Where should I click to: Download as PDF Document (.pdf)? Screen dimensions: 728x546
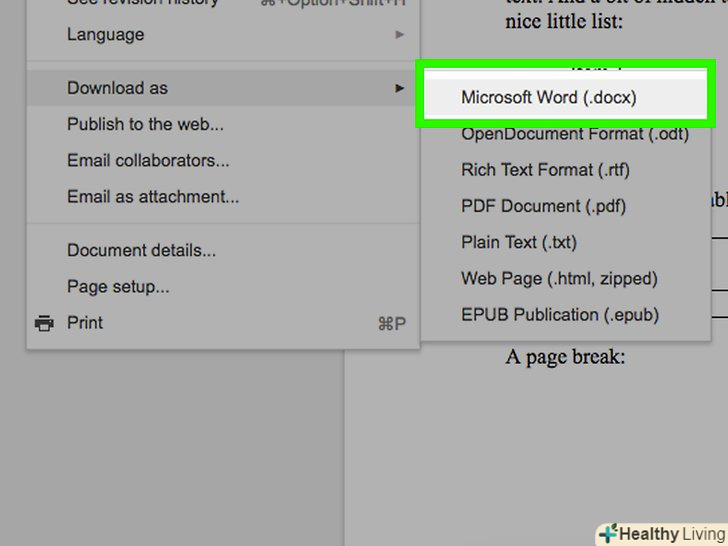click(566, 206)
